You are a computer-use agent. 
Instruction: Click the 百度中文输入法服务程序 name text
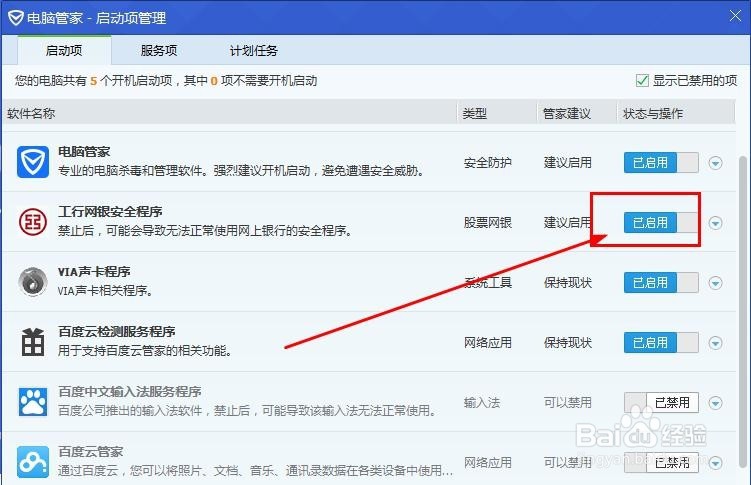click(x=130, y=391)
